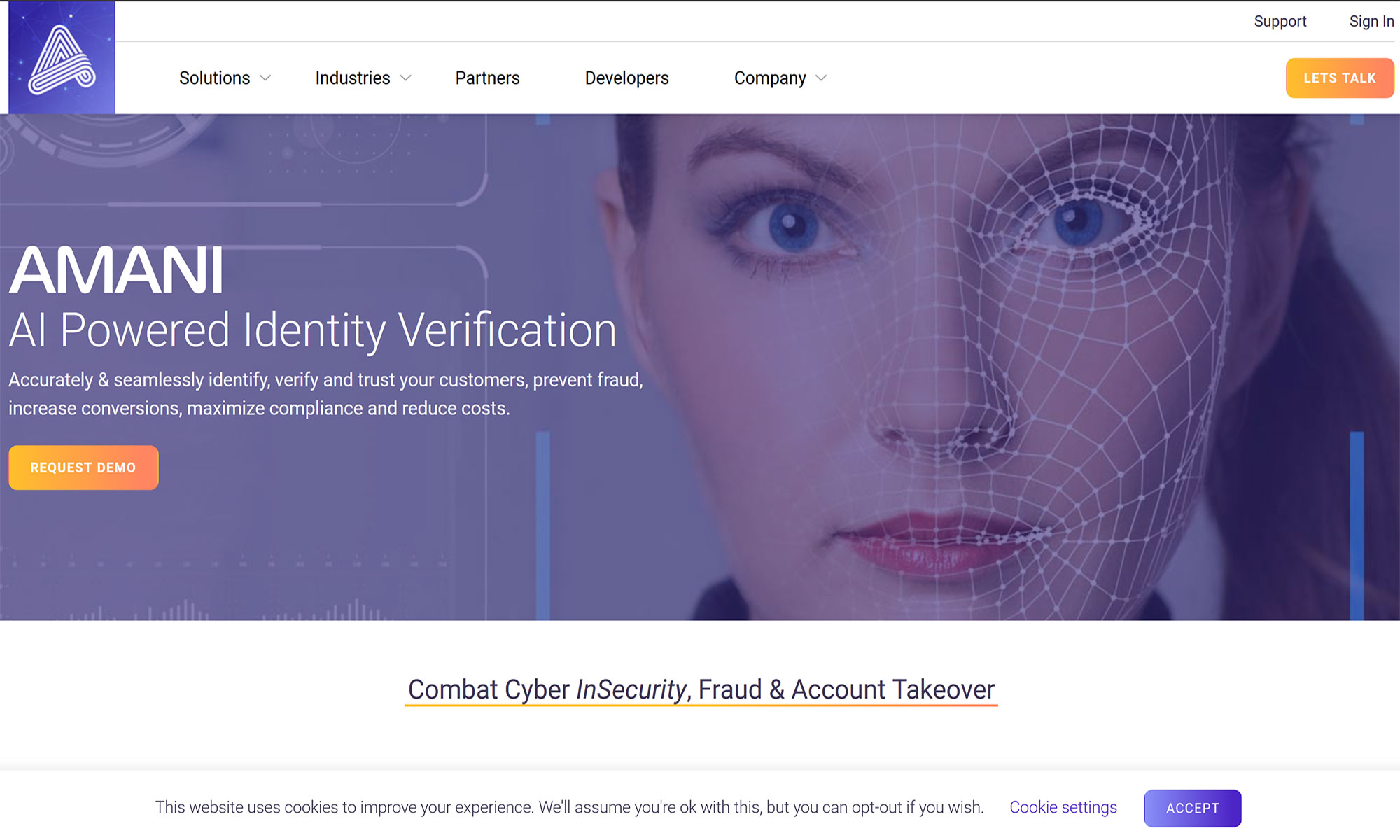Expand the Company navigation menu

pos(779,77)
